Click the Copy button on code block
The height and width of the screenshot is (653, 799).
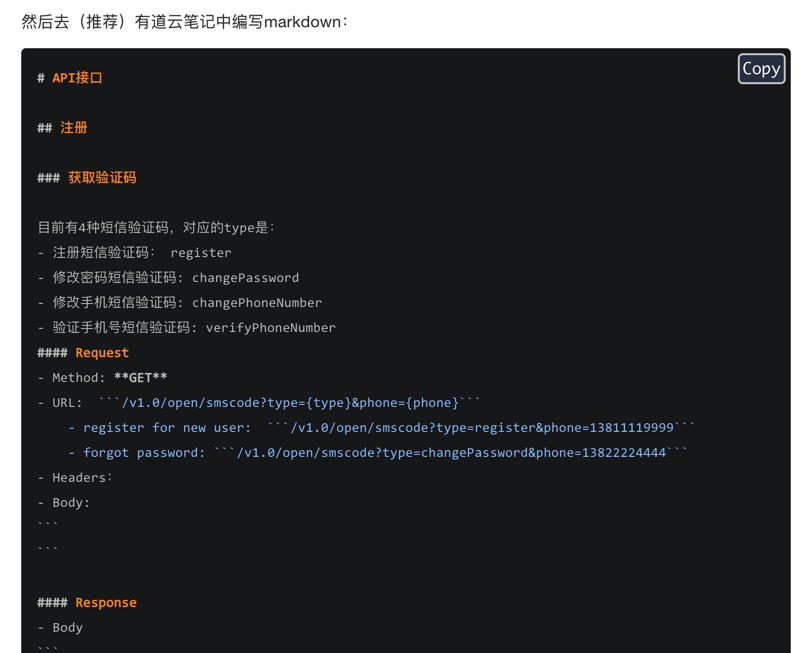761,69
